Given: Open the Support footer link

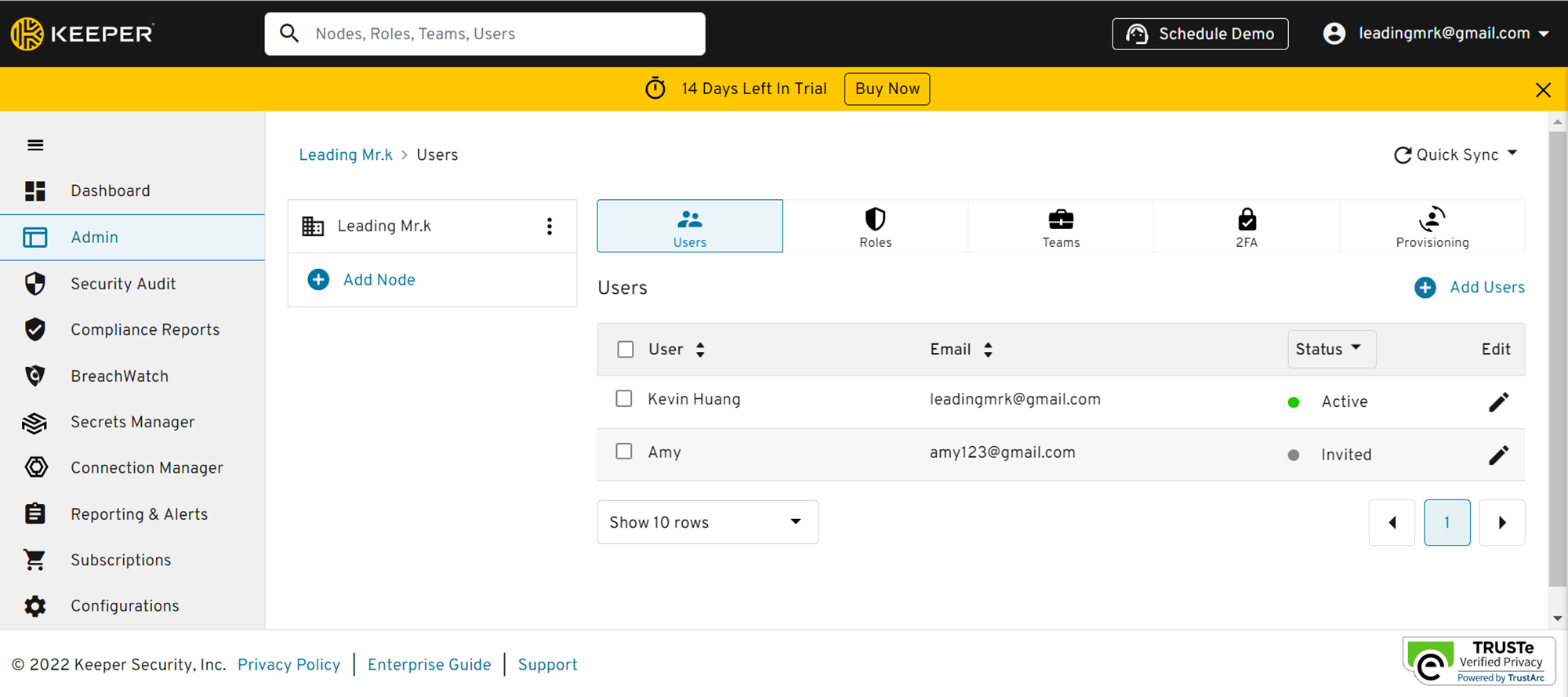Looking at the screenshot, I should click(x=547, y=665).
